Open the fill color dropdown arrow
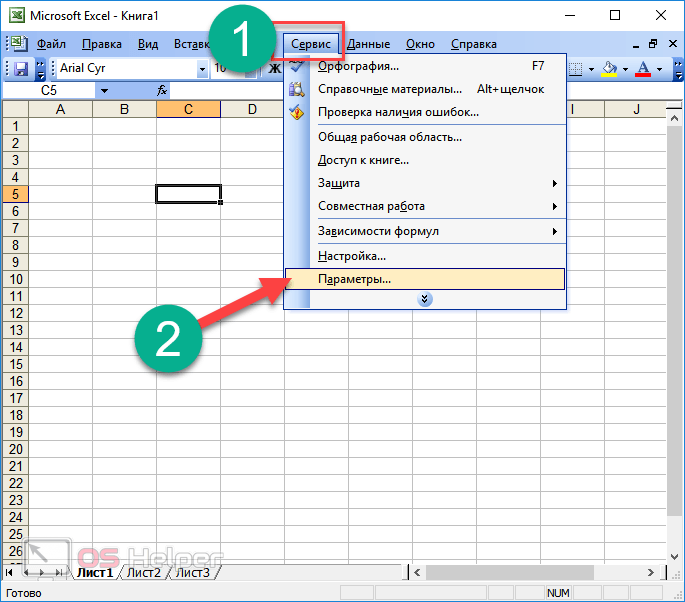This screenshot has height=602, width=685. click(x=626, y=69)
